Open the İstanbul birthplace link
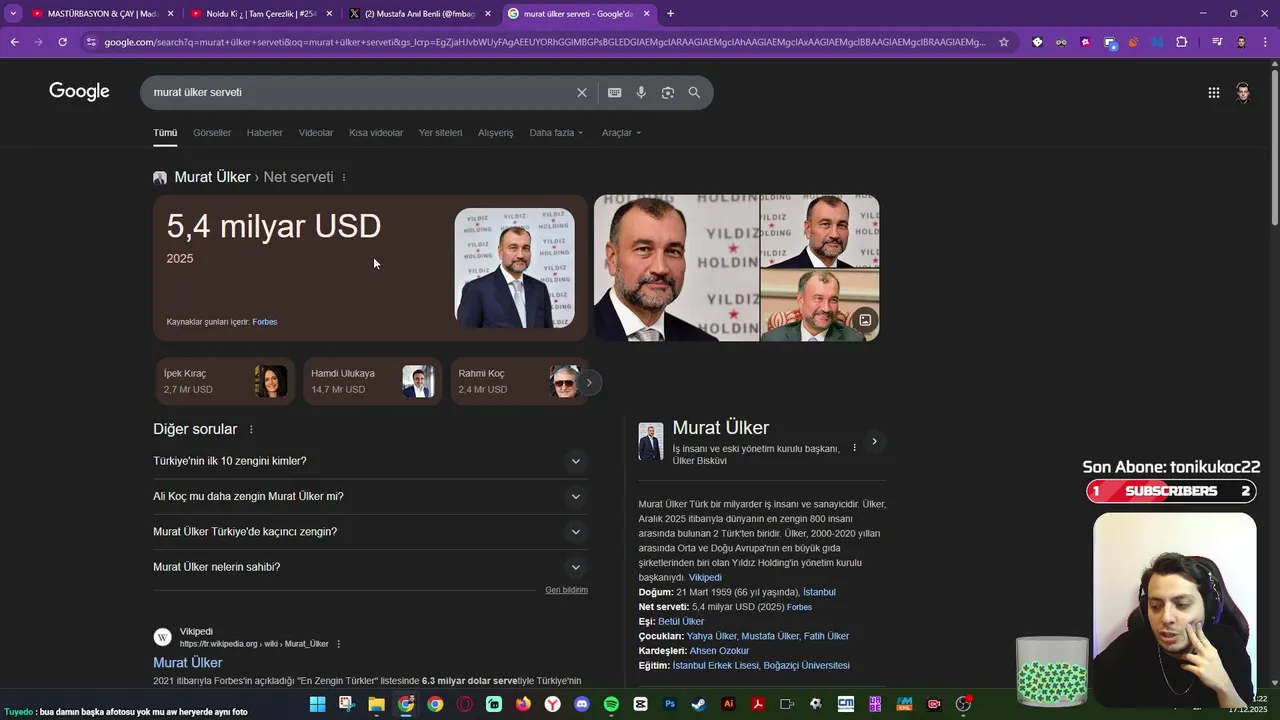Screen dimensions: 1280x720 [x=819, y=592]
